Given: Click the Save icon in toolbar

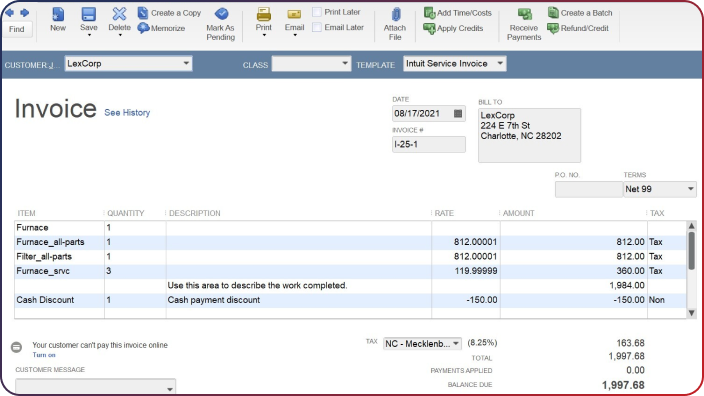Looking at the screenshot, I should 88,14.
